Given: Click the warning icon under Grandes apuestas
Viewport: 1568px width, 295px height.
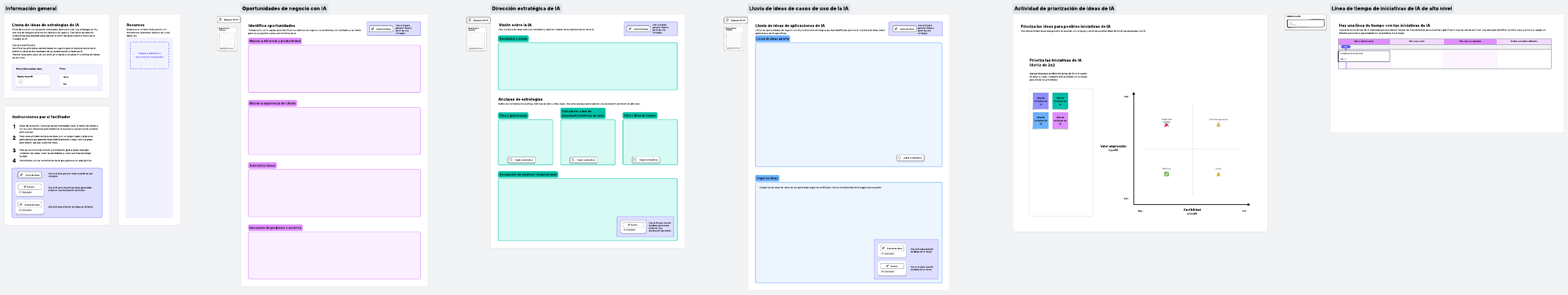Looking at the screenshot, I should click(x=1218, y=125).
